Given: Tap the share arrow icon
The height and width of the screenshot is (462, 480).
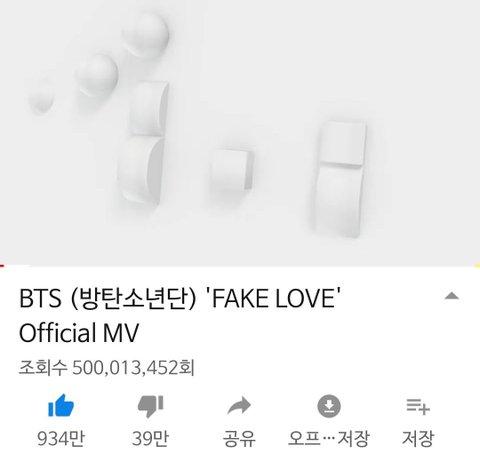Looking at the screenshot, I should (x=239, y=405).
